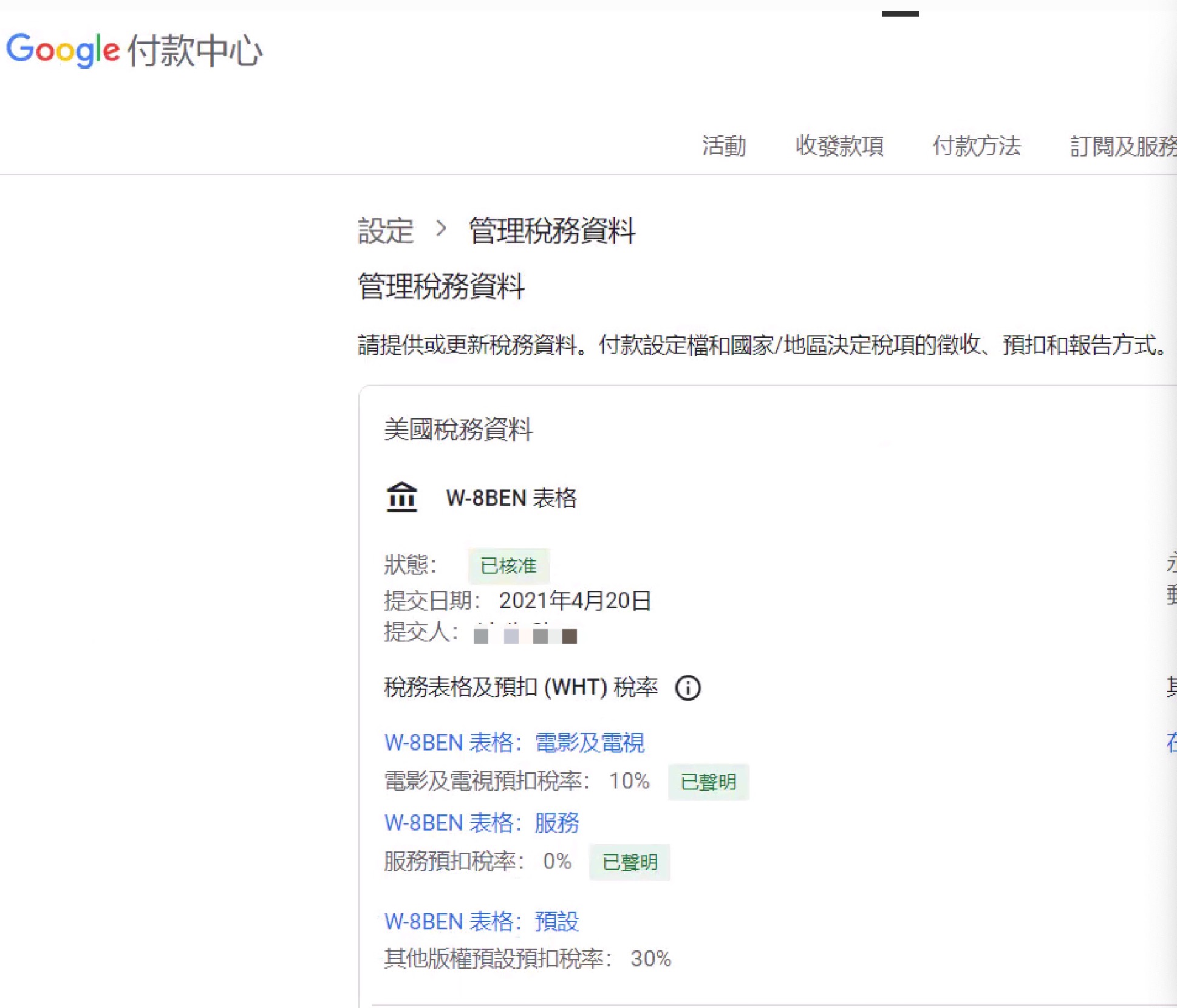
Task: Click the 已聲明 badge next to 0%
Action: coord(630,862)
